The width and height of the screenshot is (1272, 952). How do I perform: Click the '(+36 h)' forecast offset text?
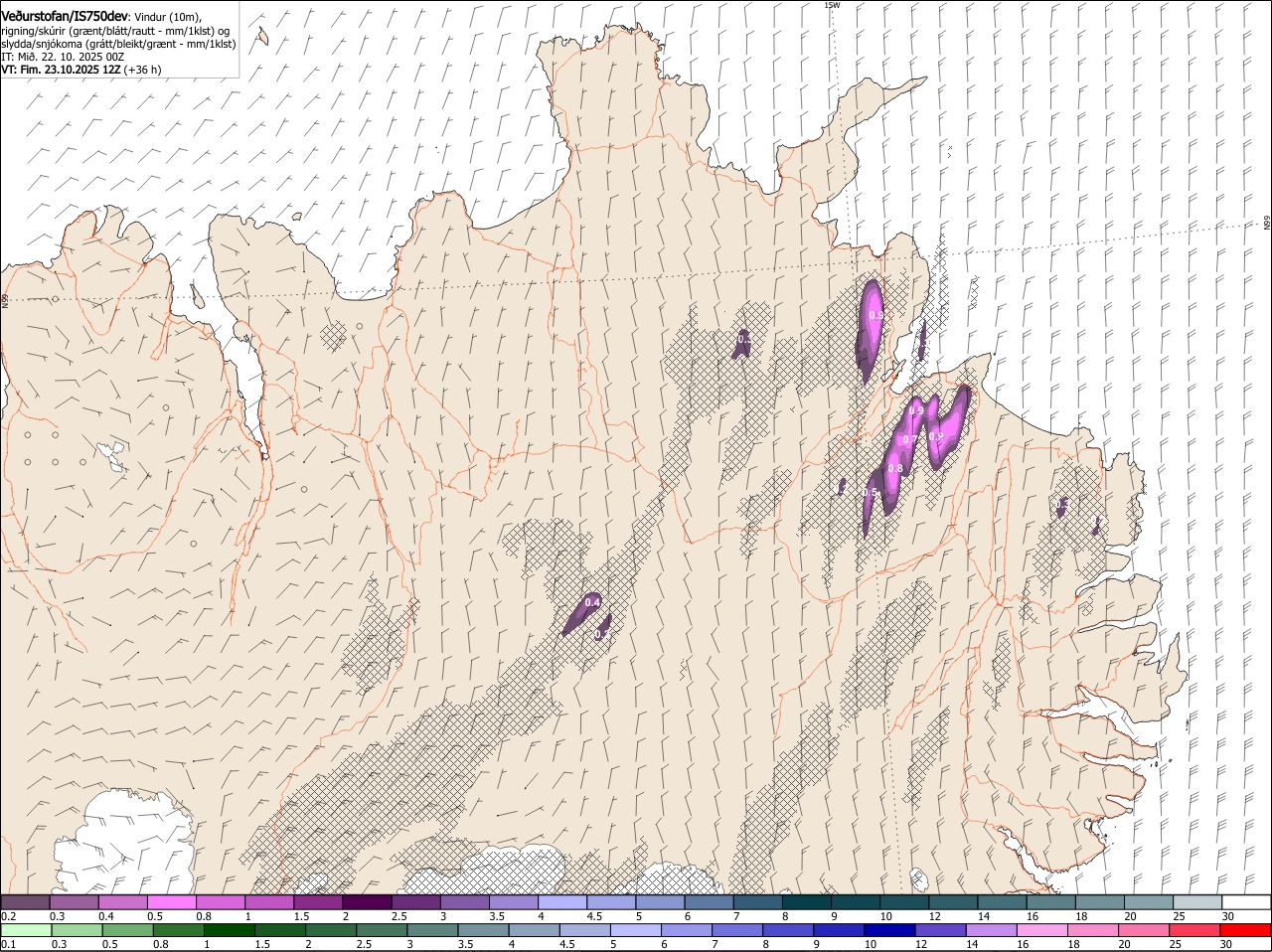143,70
